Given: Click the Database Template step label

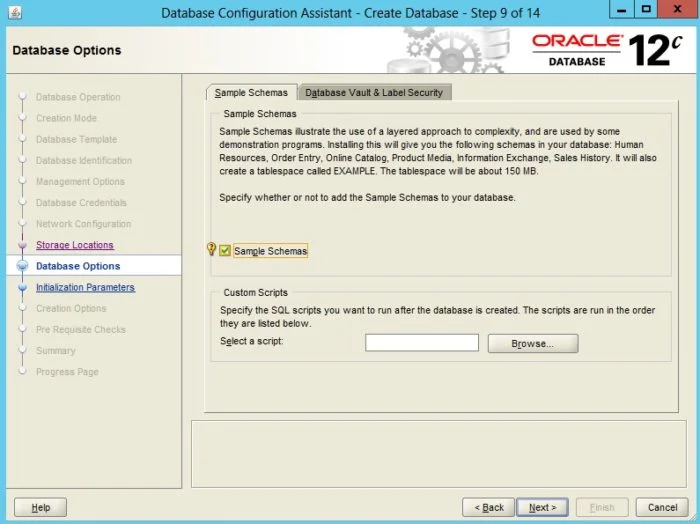Looking at the screenshot, I should point(76,139).
